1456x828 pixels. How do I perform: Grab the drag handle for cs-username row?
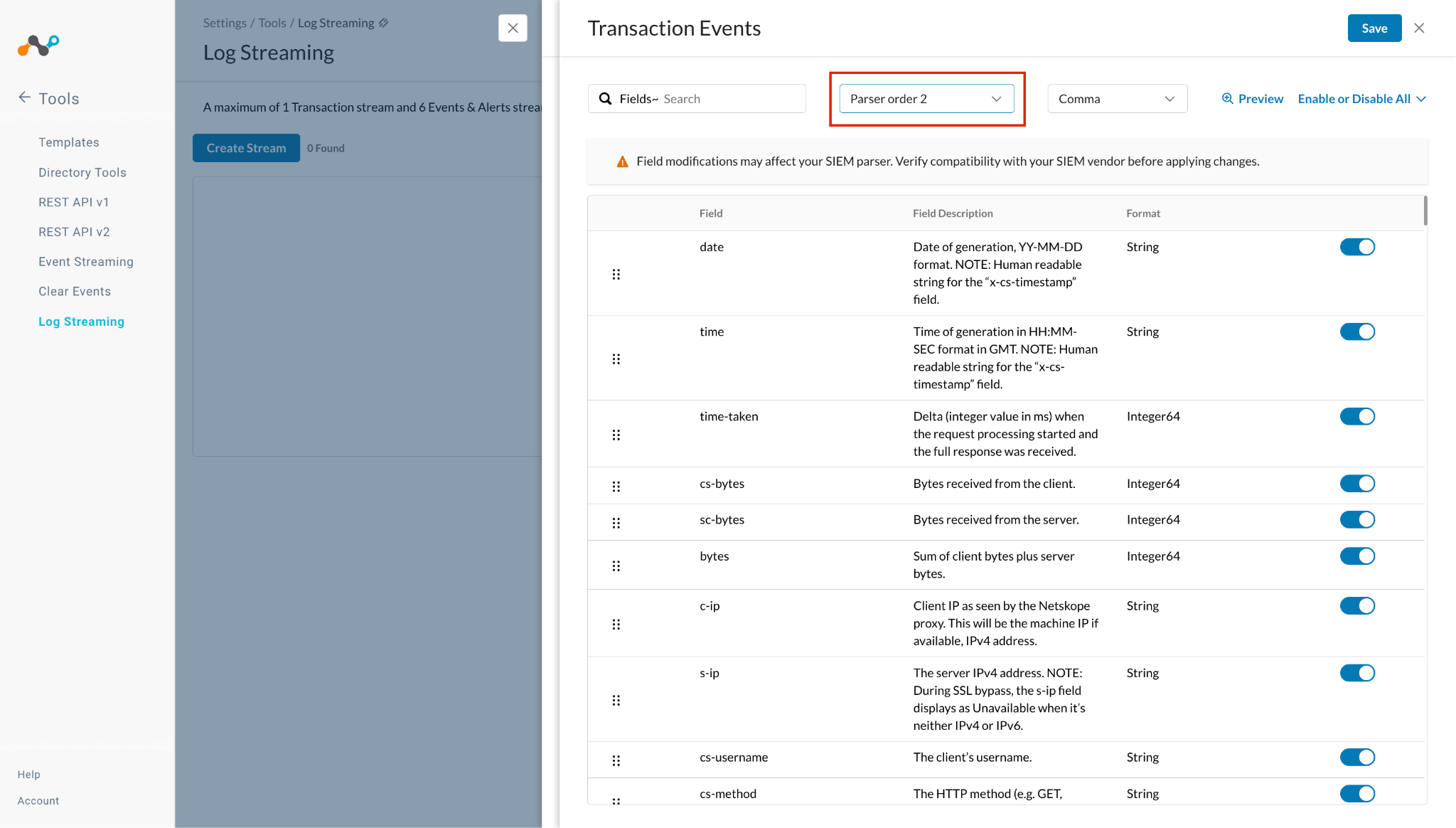tap(616, 760)
